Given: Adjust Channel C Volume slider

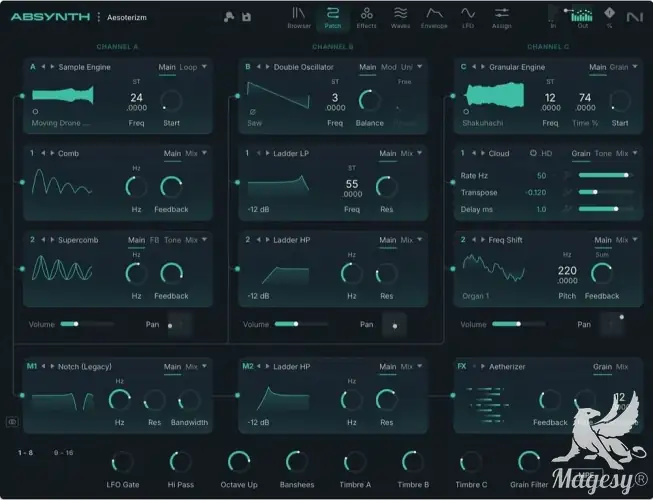Looking at the screenshot, I should [x=518, y=324].
